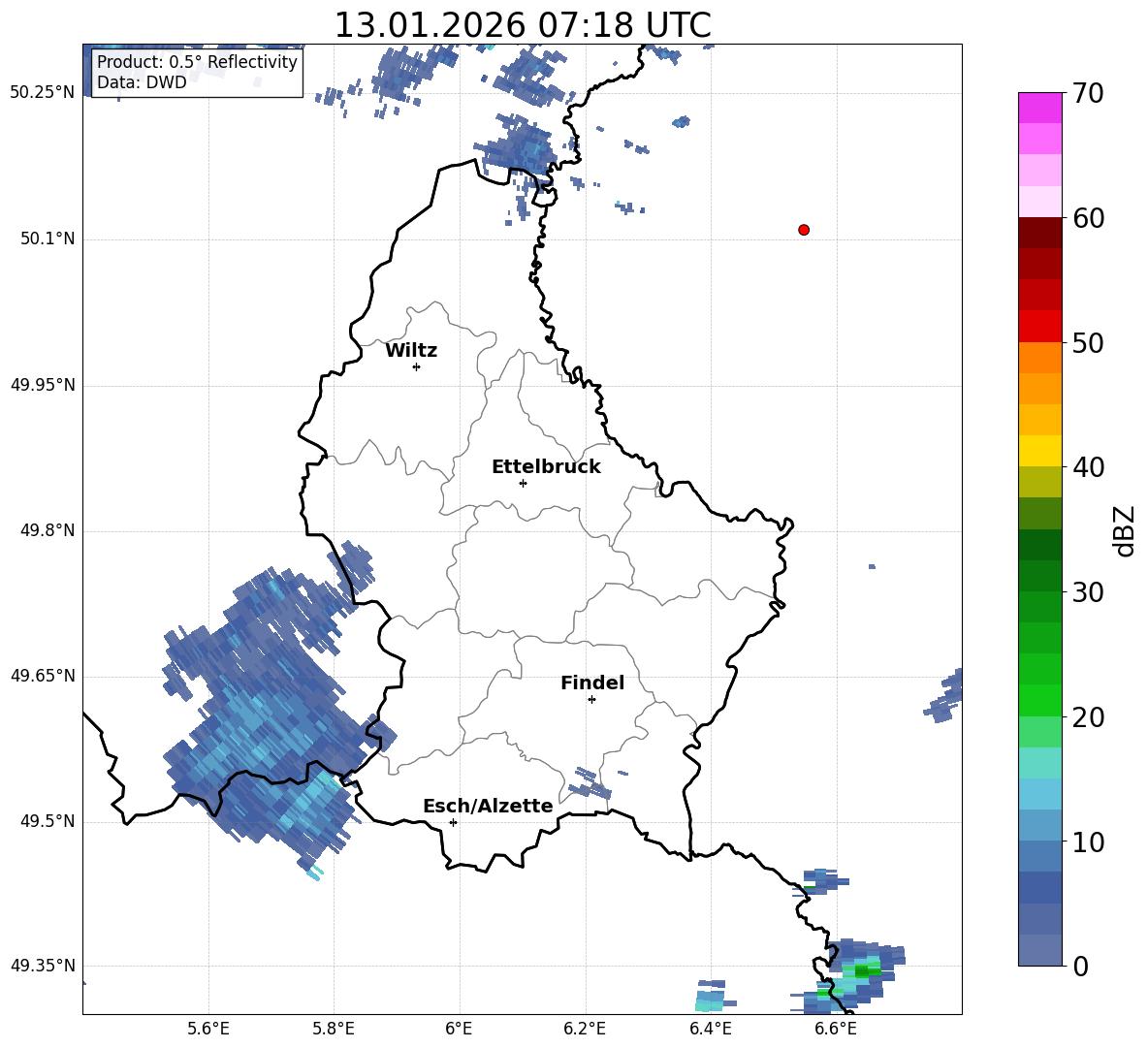Click the 20 colorbar tick label
This screenshot has width=1148, height=1048.
click(1088, 717)
